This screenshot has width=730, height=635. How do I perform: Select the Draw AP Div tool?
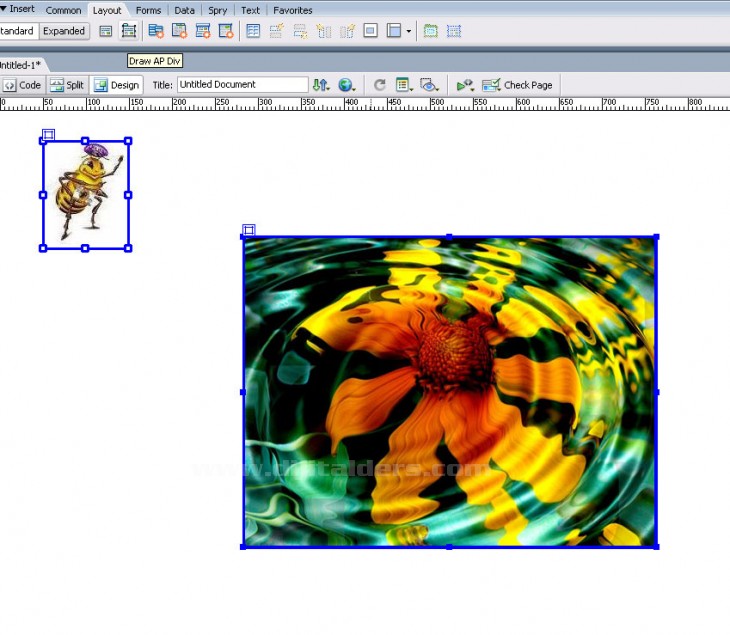(x=129, y=31)
